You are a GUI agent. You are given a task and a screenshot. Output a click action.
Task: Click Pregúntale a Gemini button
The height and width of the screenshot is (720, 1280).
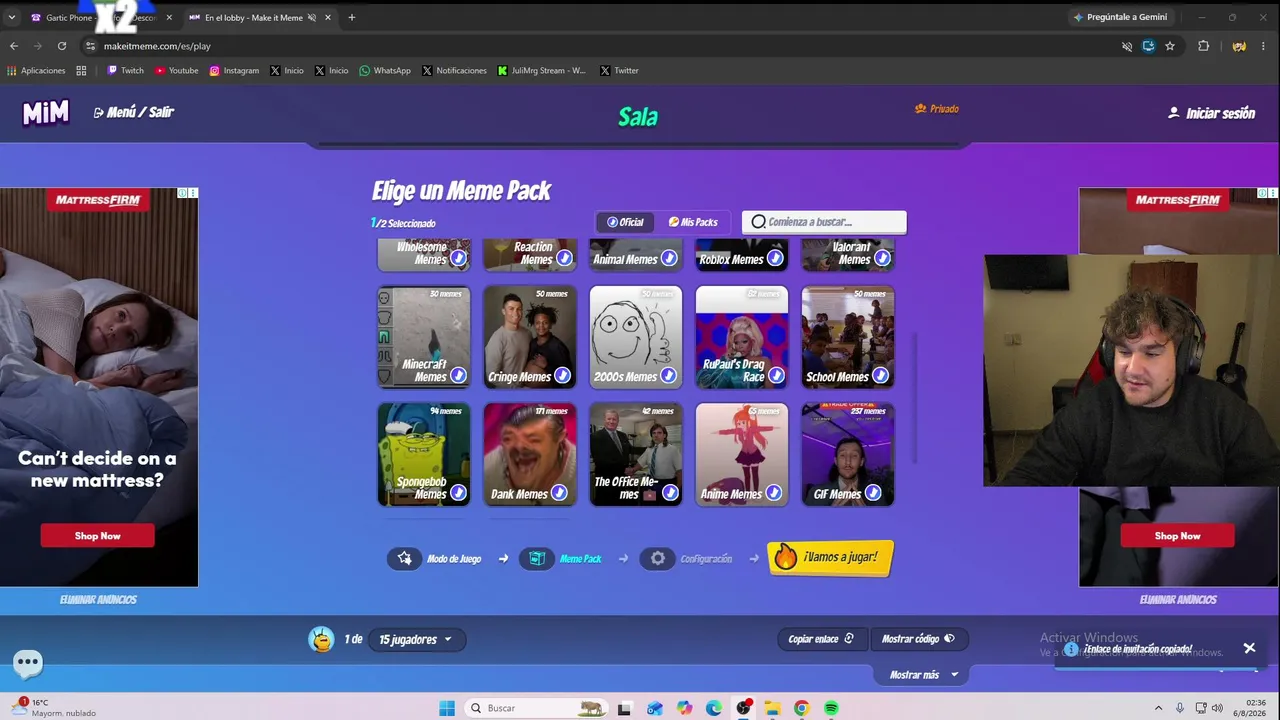tap(1120, 17)
